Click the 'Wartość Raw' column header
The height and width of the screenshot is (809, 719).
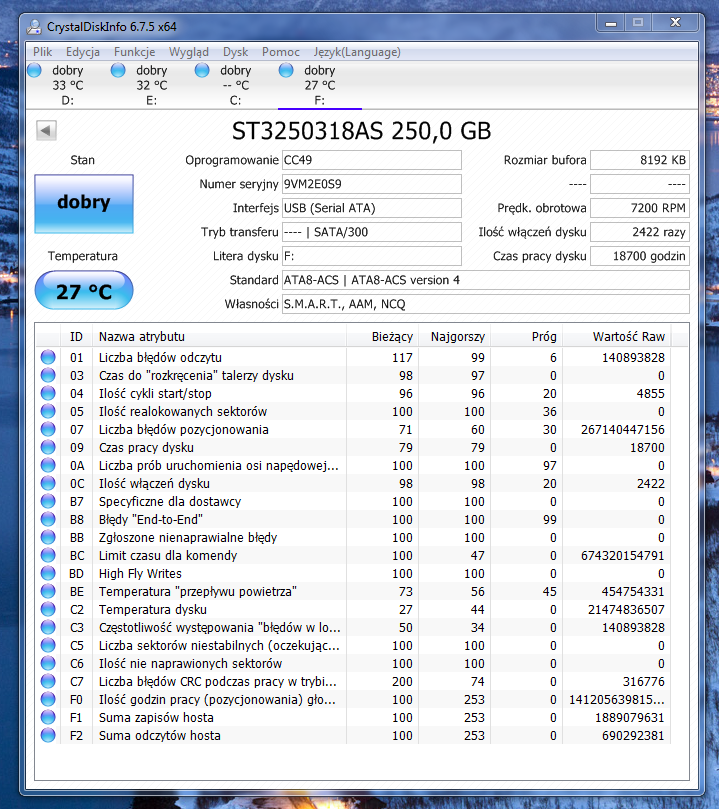(616, 337)
